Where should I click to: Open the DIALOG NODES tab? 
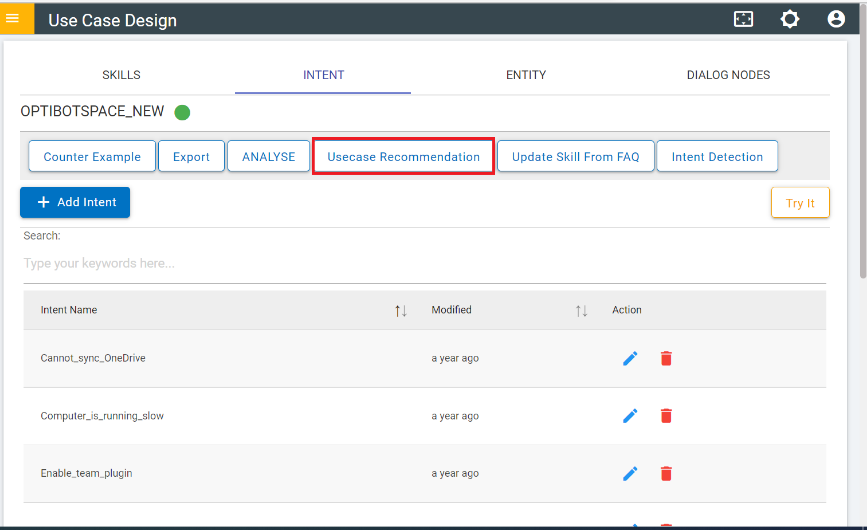pos(728,75)
